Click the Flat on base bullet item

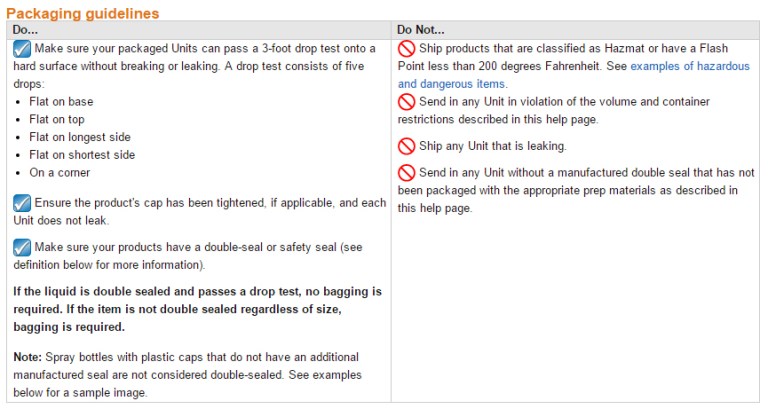(61, 102)
